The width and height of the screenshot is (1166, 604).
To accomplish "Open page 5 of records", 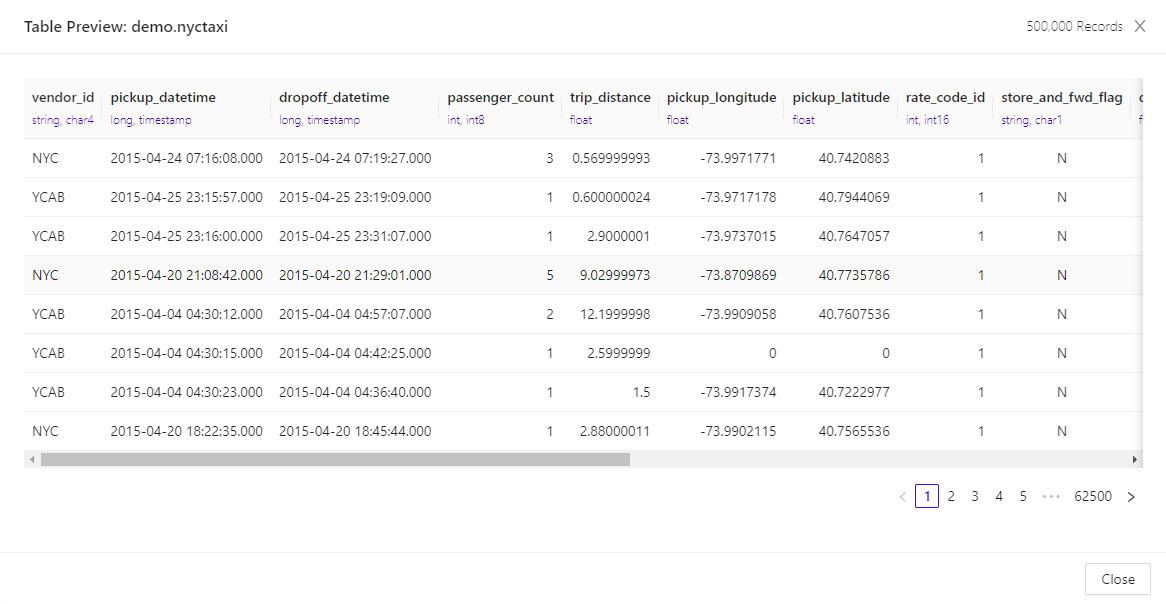I will pyautogui.click(x=1022, y=495).
